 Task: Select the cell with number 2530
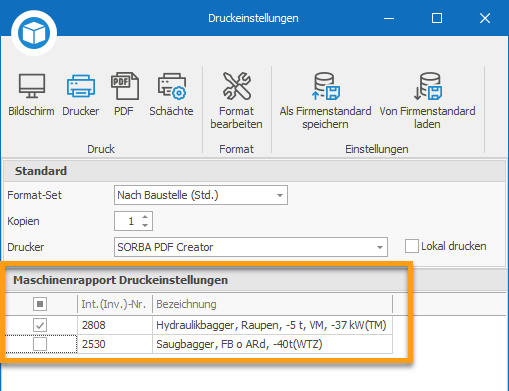click(x=115, y=344)
